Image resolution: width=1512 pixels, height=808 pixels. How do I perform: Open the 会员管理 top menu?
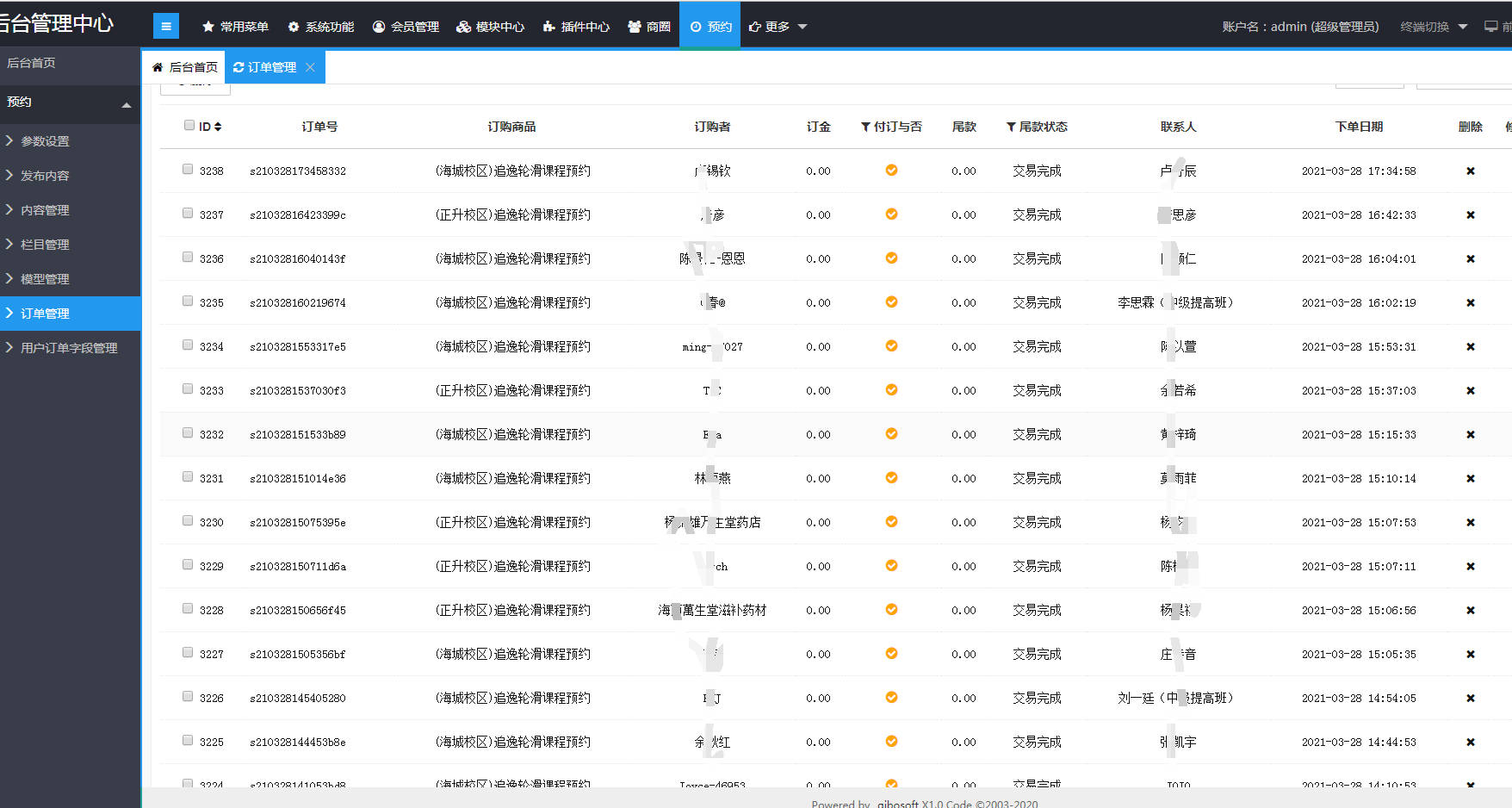pyautogui.click(x=406, y=27)
